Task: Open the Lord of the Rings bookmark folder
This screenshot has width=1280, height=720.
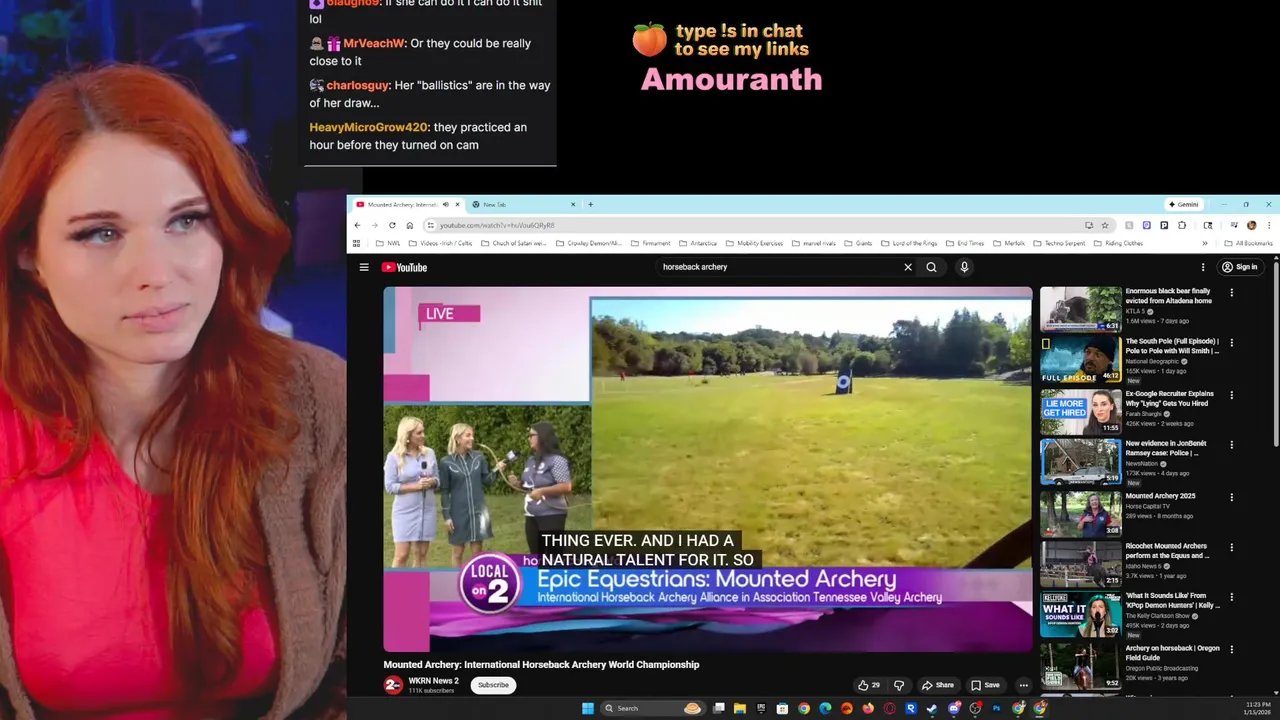Action: [x=909, y=243]
